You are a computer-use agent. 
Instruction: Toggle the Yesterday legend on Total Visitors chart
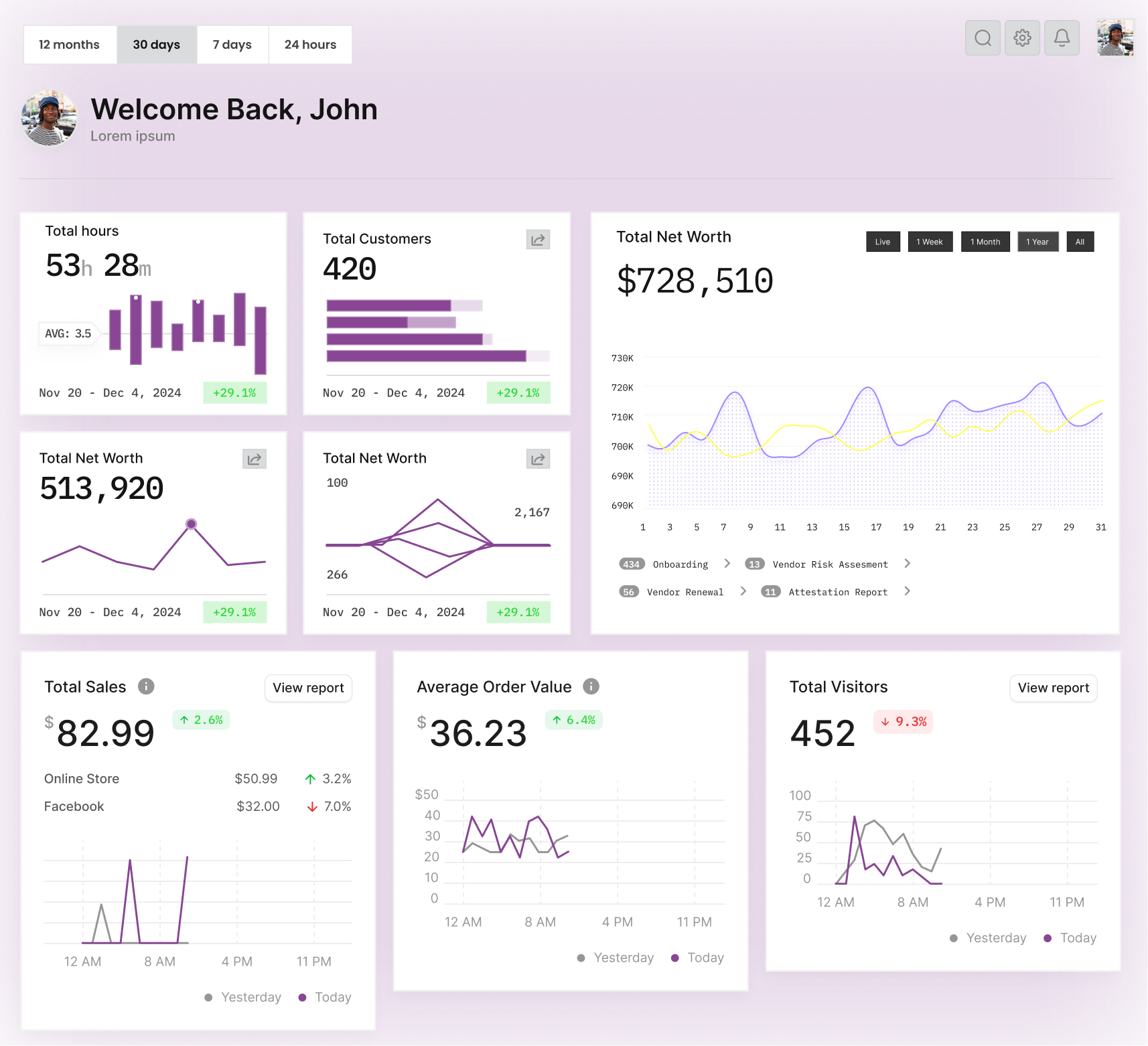[987, 938]
